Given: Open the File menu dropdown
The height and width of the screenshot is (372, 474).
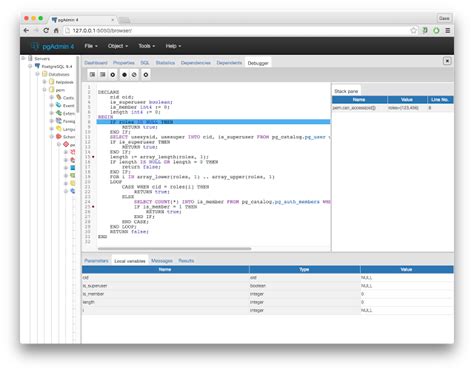Looking at the screenshot, I should pyautogui.click(x=91, y=46).
